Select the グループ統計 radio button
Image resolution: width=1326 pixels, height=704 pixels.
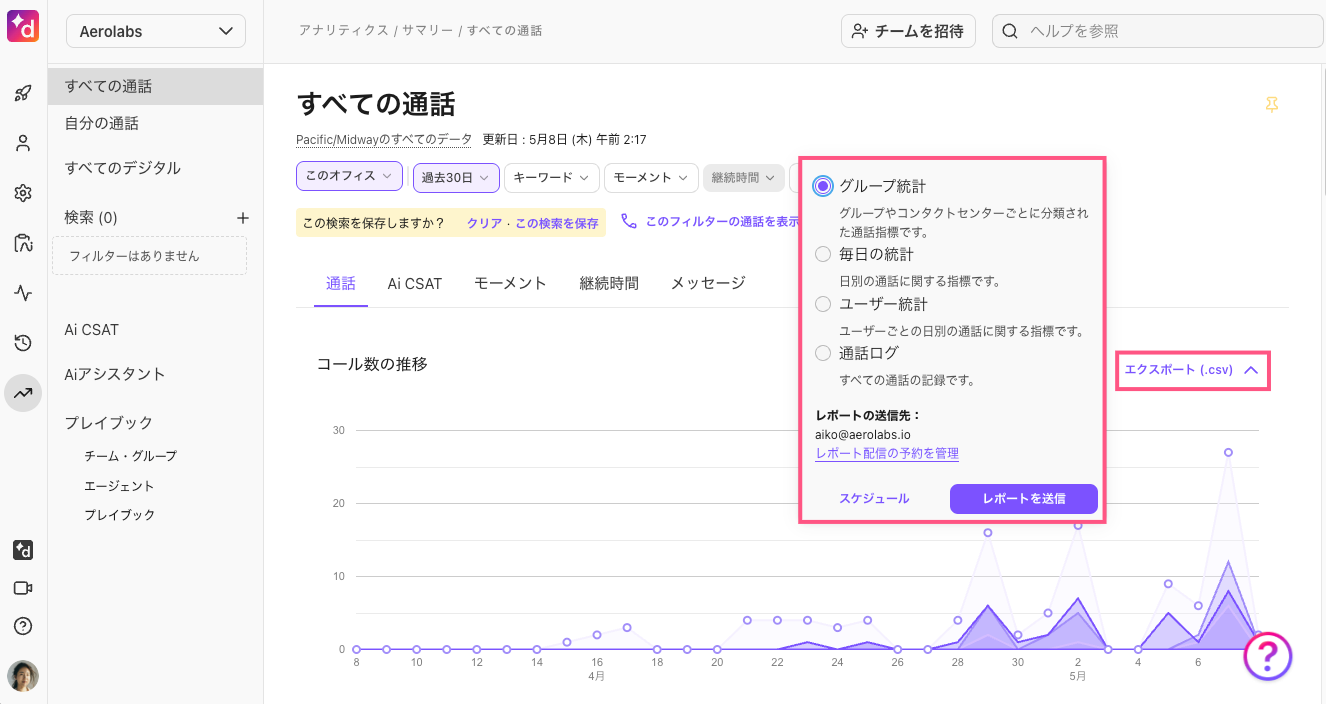(823, 186)
